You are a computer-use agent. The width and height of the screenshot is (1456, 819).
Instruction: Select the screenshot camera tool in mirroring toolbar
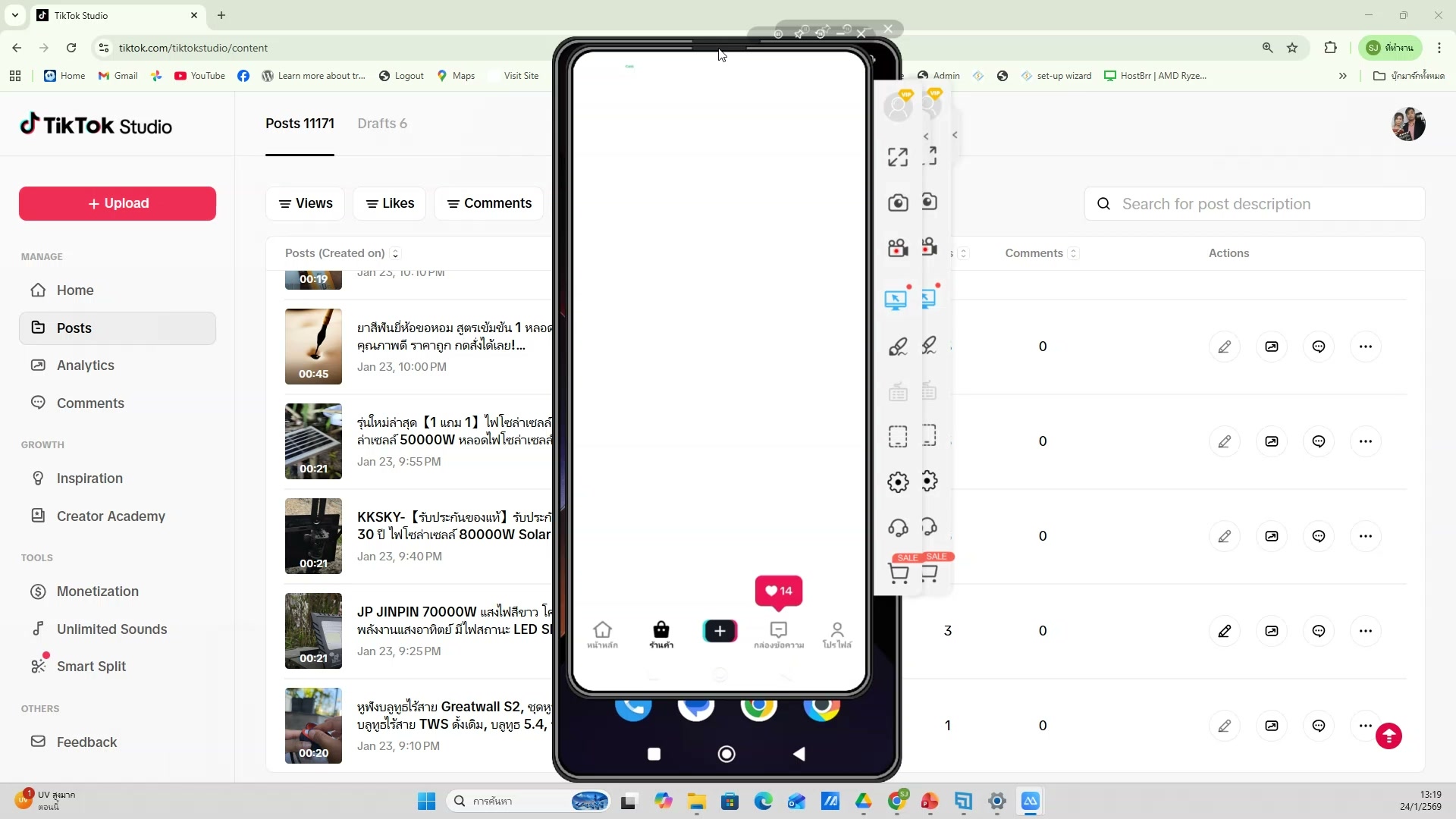coord(898,202)
